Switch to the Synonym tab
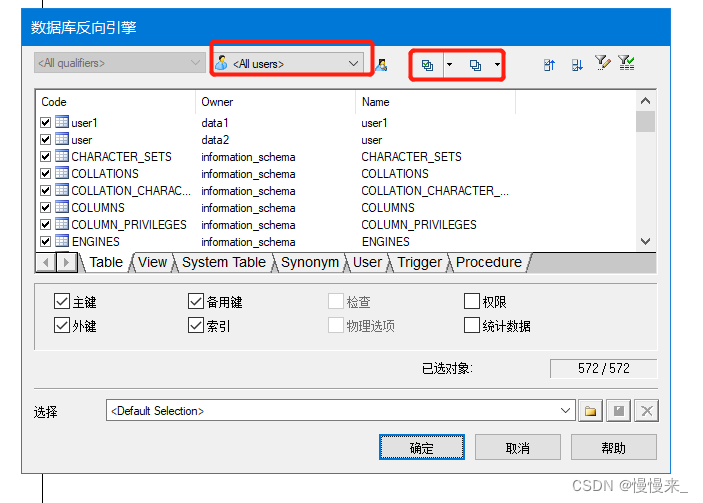The width and height of the screenshot is (703, 503). [x=310, y=262]
